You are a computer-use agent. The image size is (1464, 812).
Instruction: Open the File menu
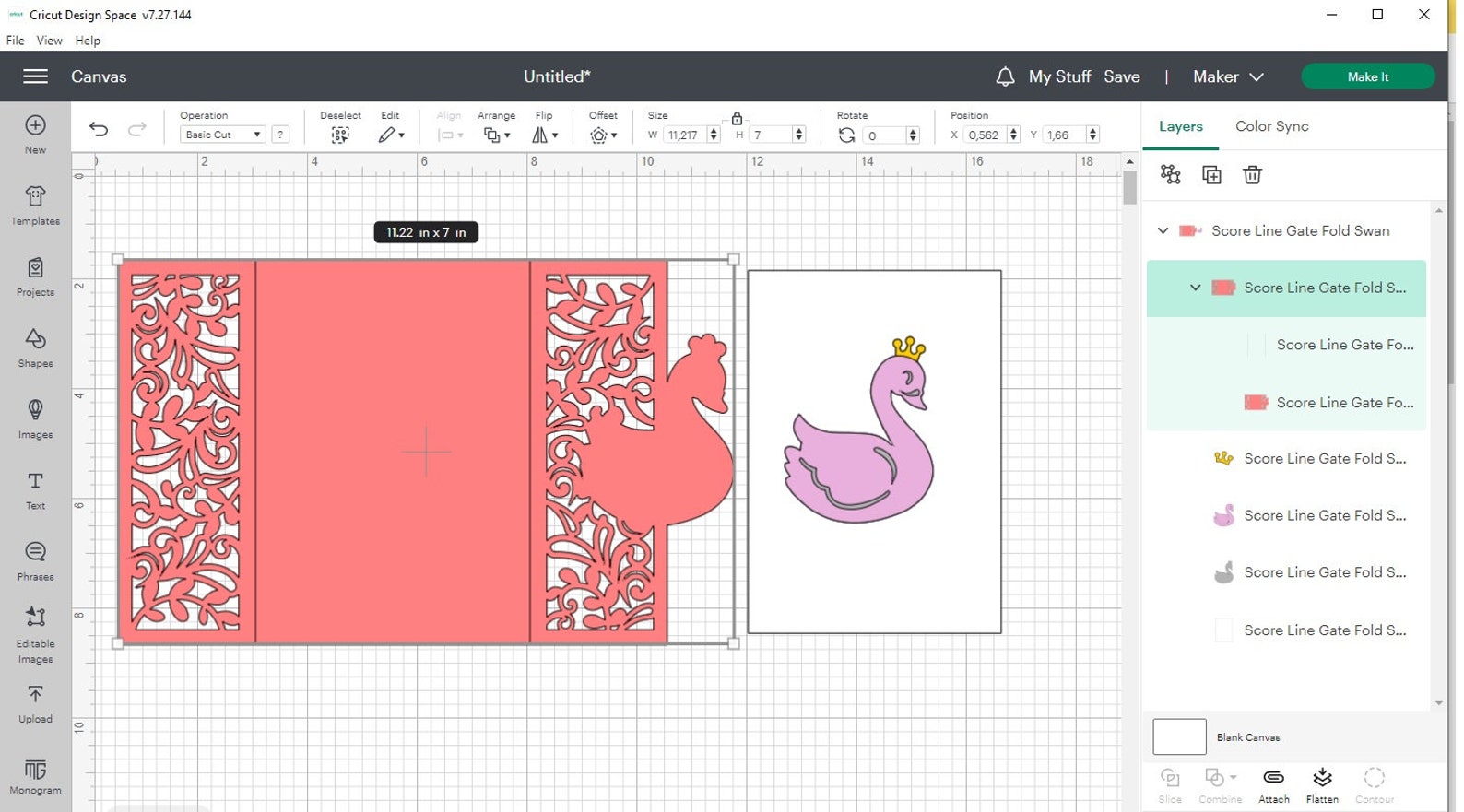click(15, 41)
